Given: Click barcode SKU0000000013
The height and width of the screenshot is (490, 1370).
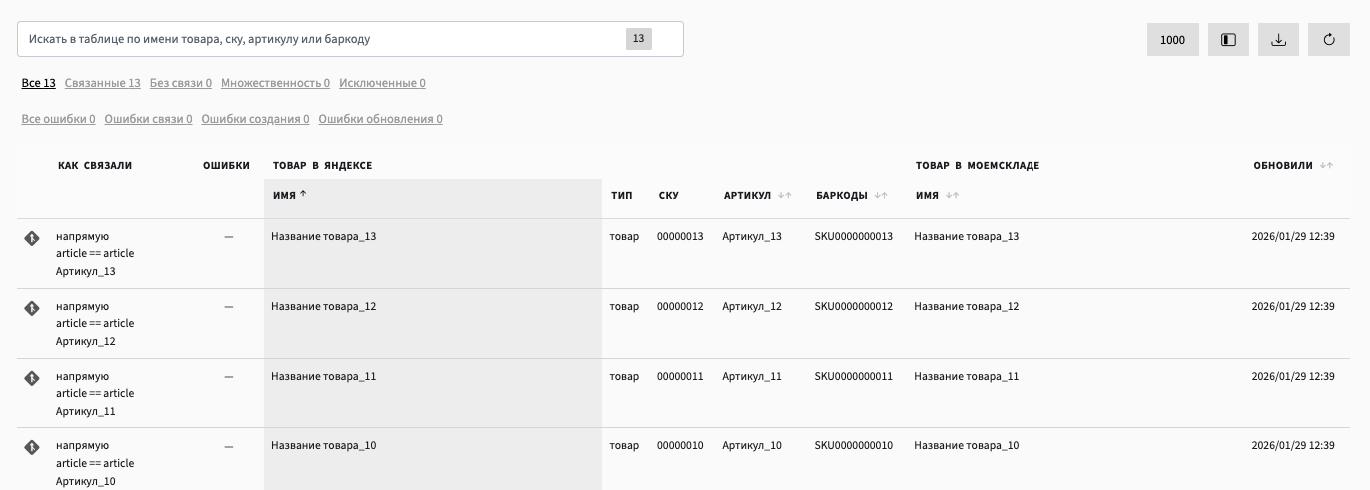Looking at the screenshot, I should coord(854,237).
